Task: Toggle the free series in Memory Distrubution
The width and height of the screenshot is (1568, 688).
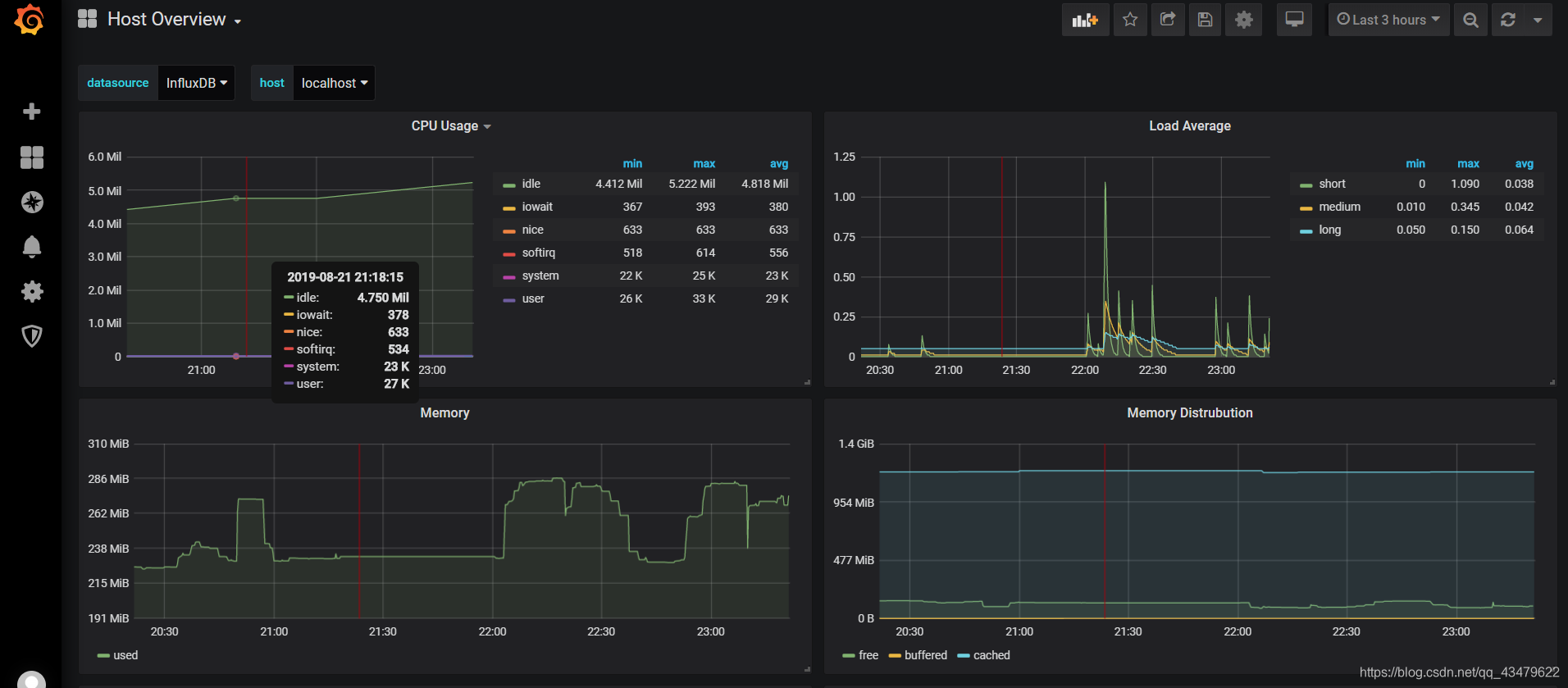Action: click(868, 655)
